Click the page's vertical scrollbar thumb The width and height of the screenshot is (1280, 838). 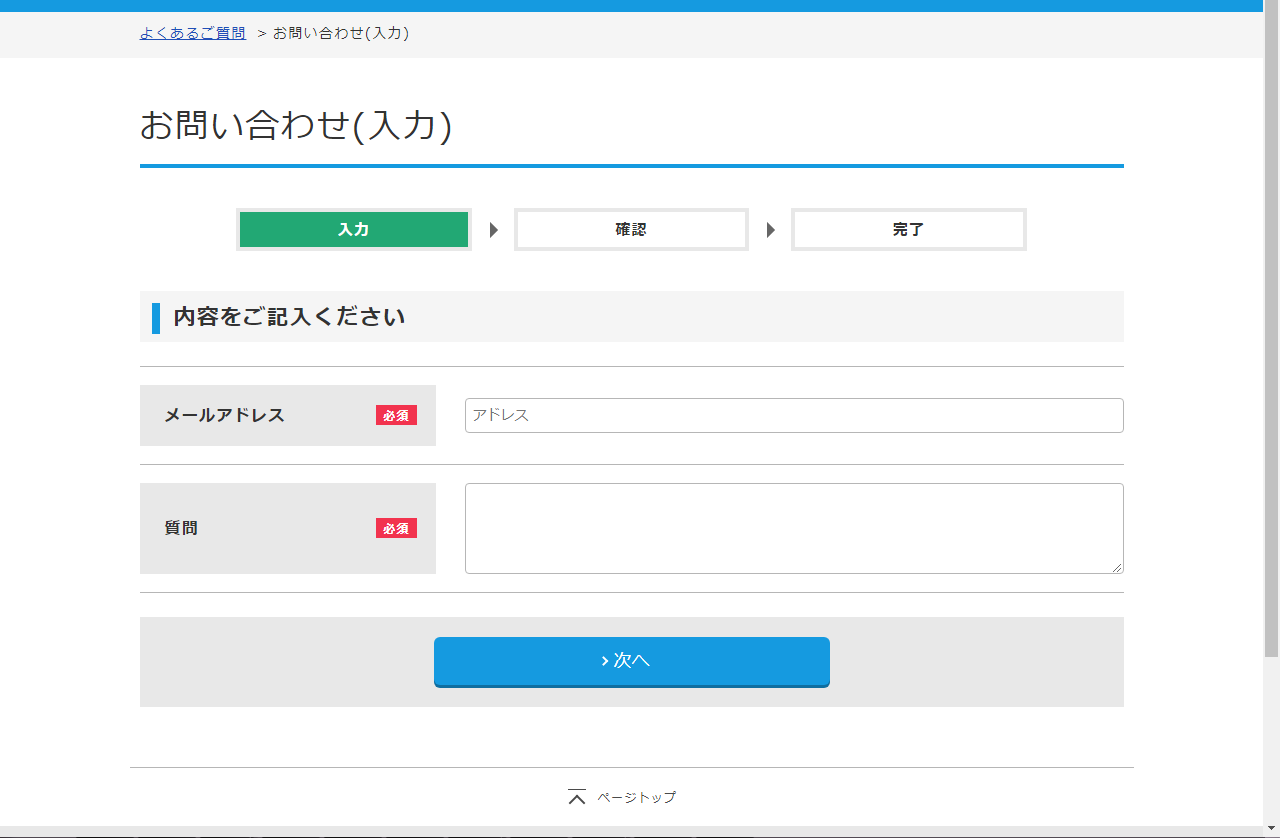coord(1271,330)
